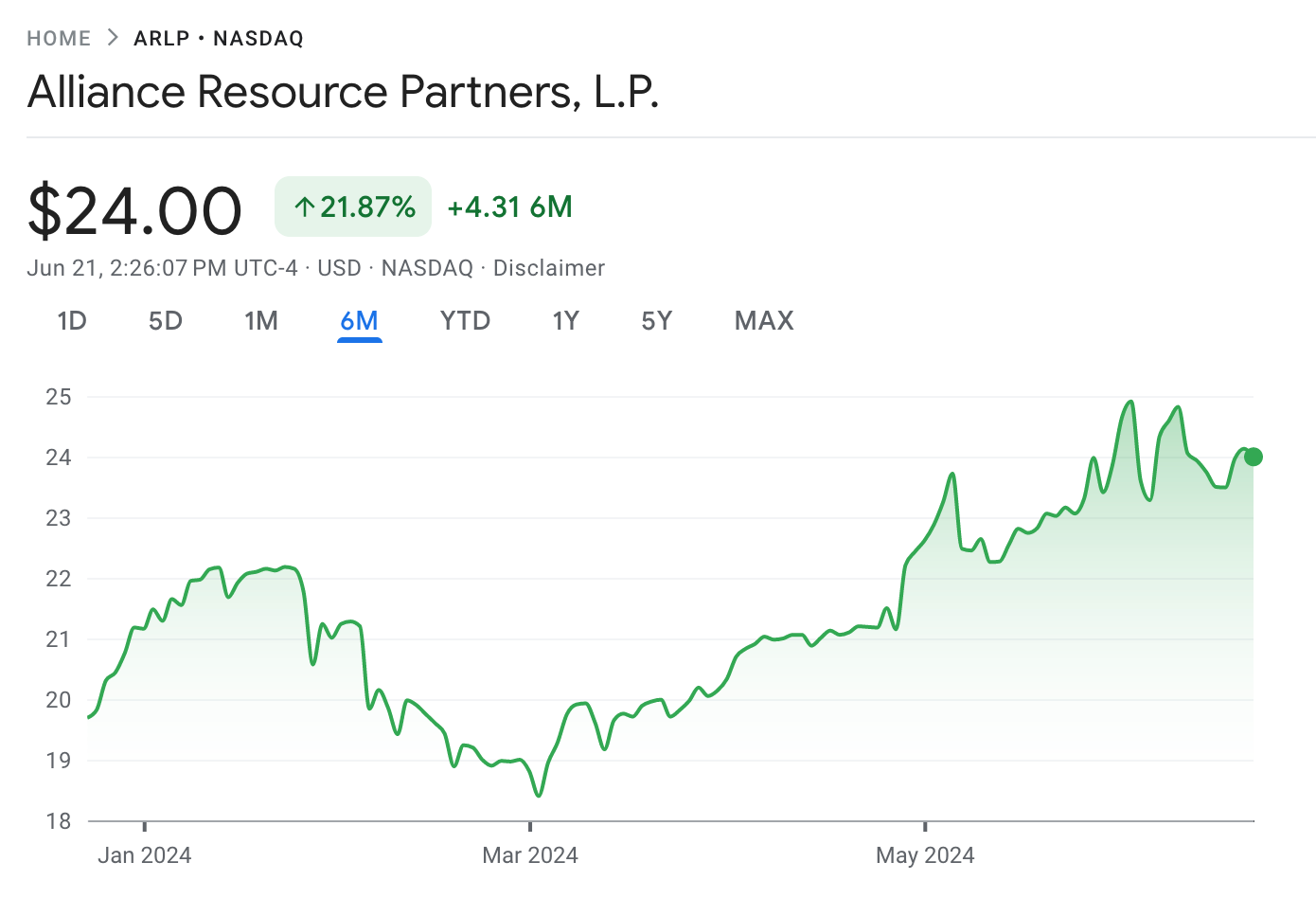
Task: Select the 5D time range tab
Action: click(166, 321)
